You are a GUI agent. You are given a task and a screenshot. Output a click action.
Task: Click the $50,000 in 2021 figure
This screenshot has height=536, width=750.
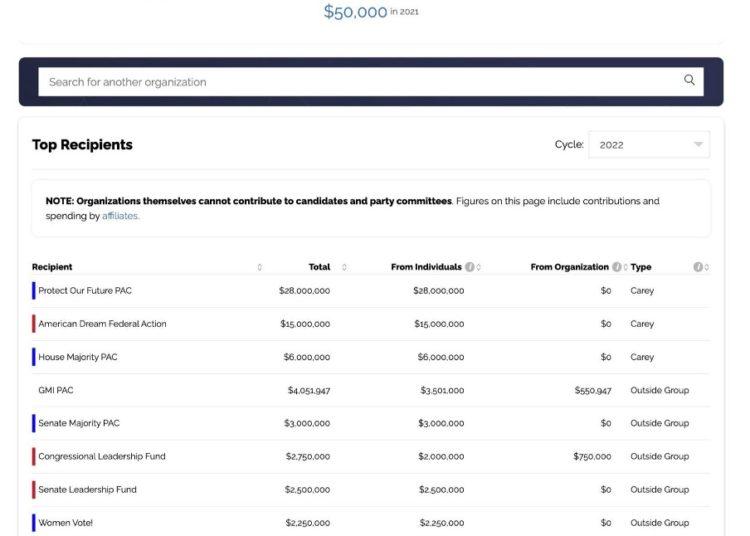click(371, 12)
